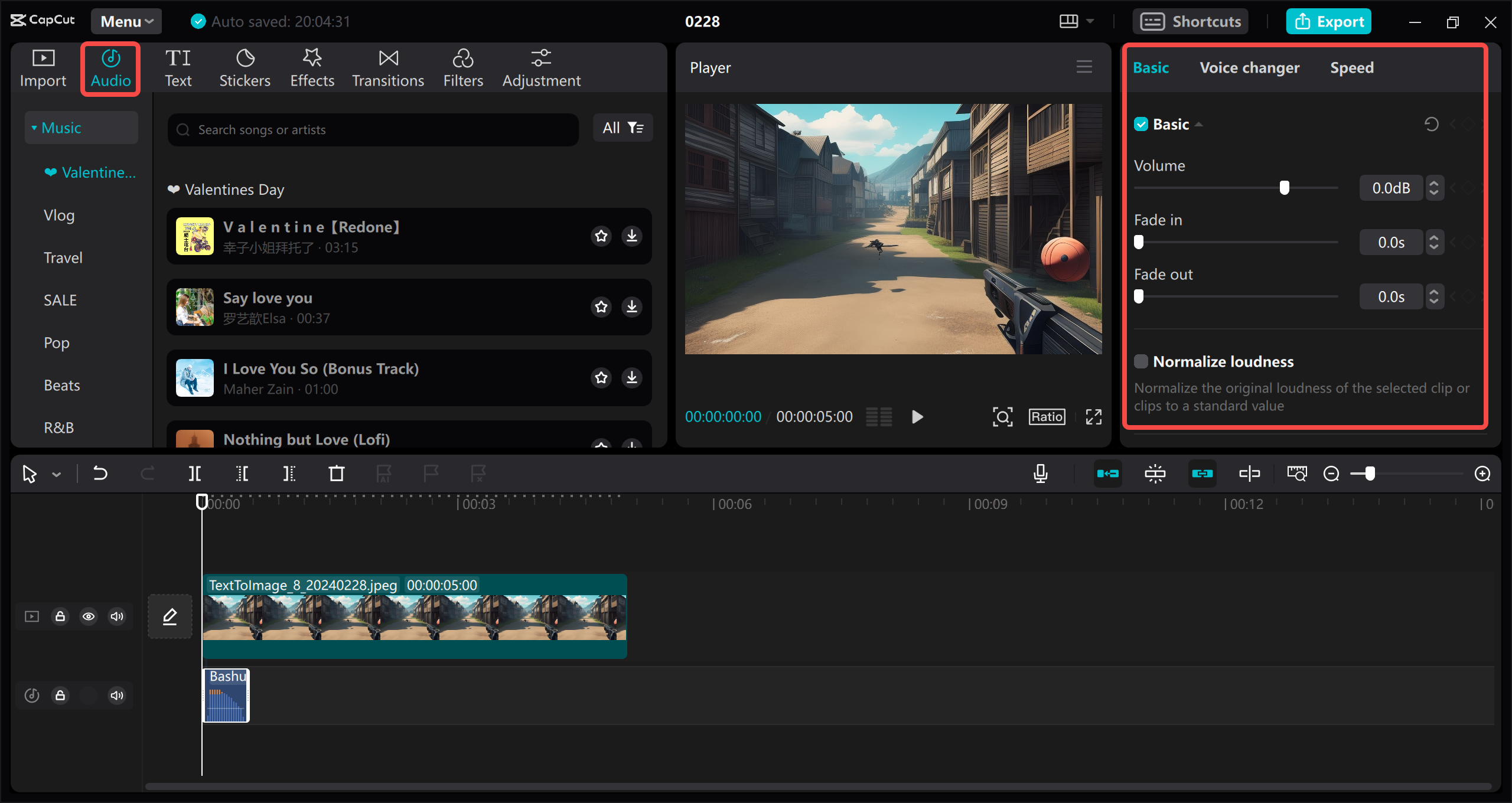Select the Split tool in the timeline toolbar
This screenshot has width=1512, height=803.
coord(195,474)
